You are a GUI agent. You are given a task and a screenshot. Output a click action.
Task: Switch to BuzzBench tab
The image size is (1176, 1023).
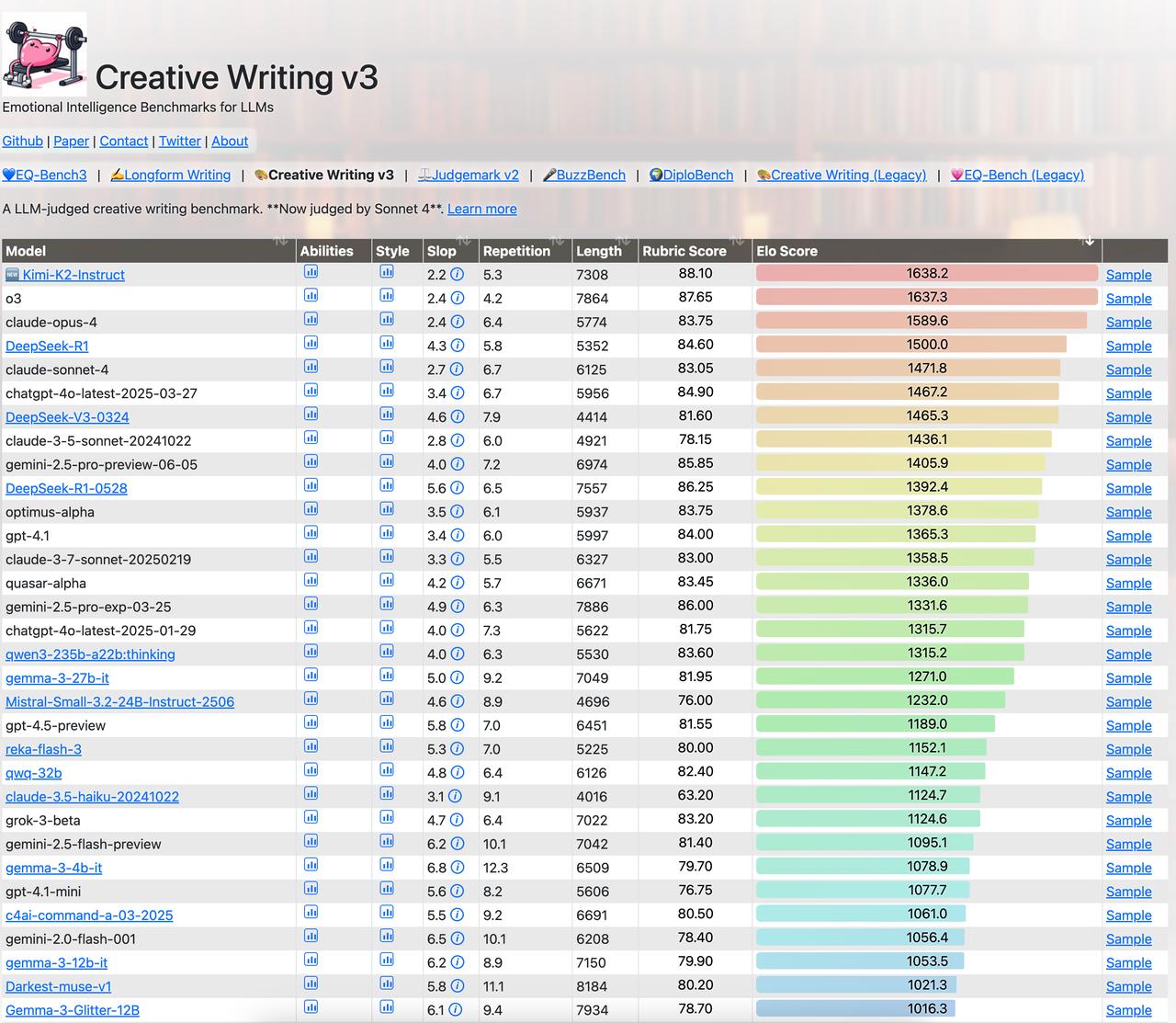pos(583,175)
